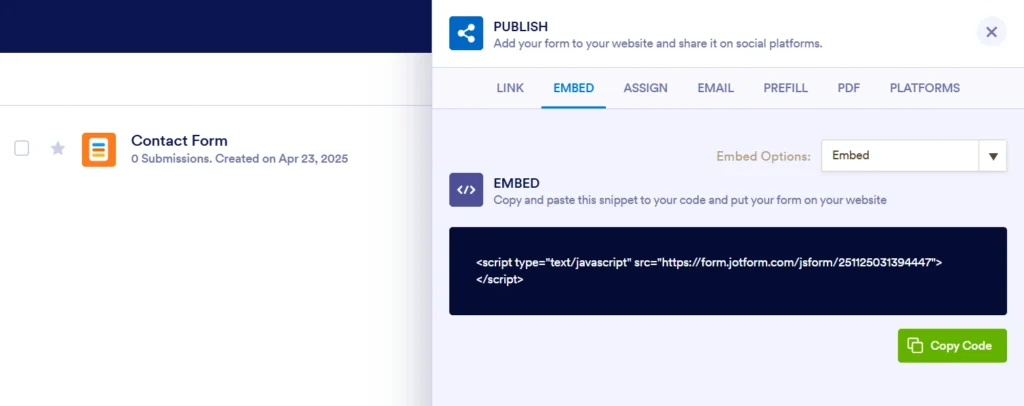Click 'Copy and paste this snippet' description
The image size is (1024, 406).
[x=690, y=200]
